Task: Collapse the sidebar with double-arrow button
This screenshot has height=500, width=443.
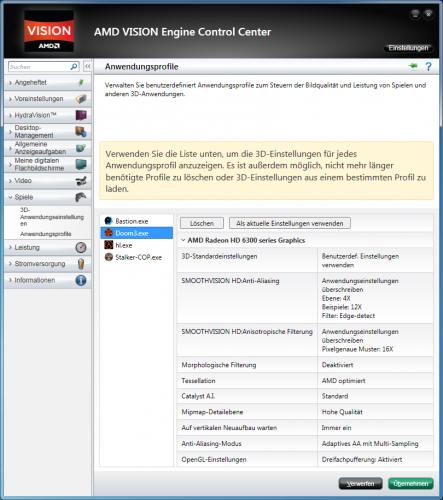Action: [87, 66]
